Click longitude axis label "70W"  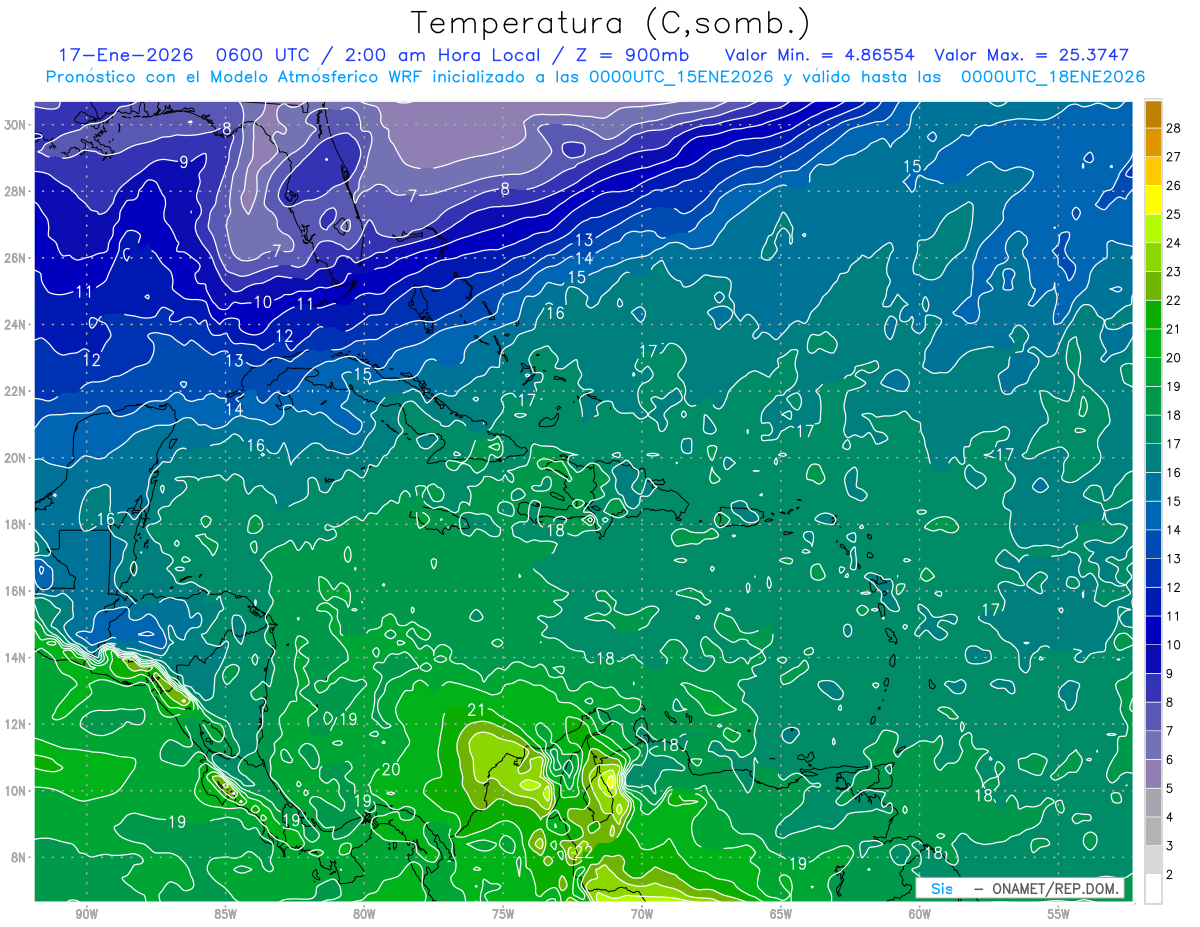[642, 914]
